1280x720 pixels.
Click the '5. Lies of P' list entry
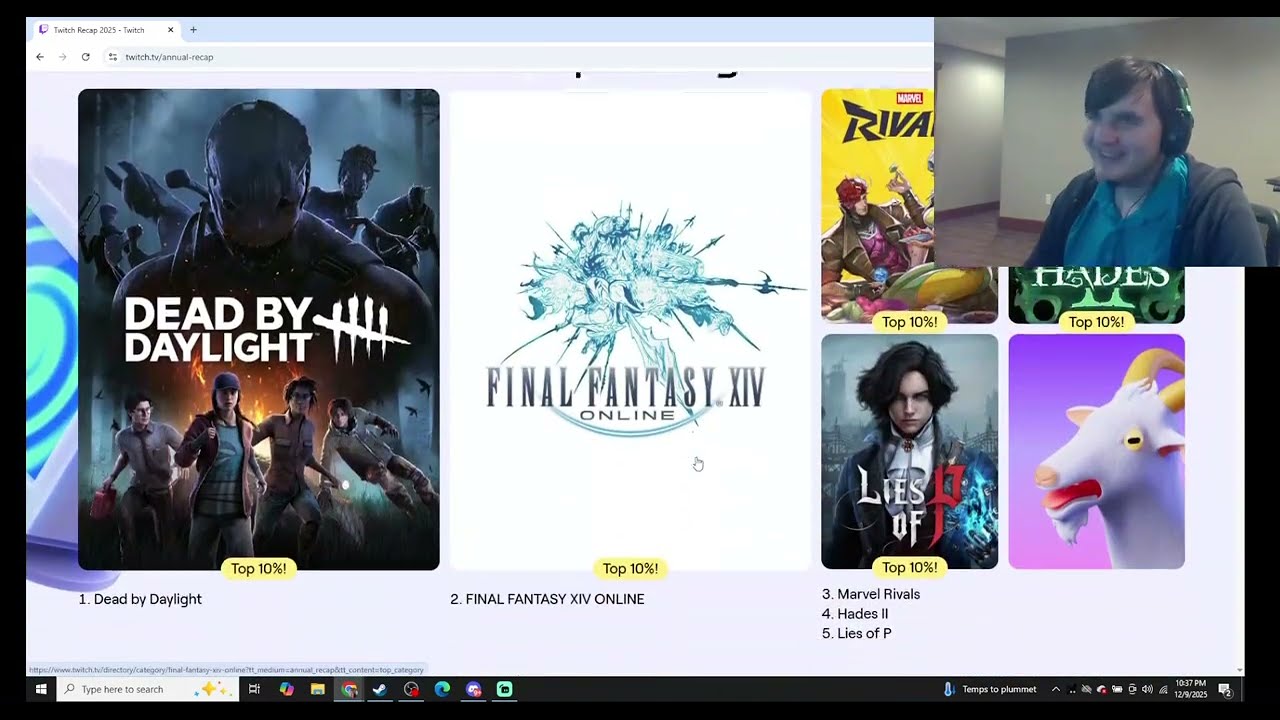857,633
